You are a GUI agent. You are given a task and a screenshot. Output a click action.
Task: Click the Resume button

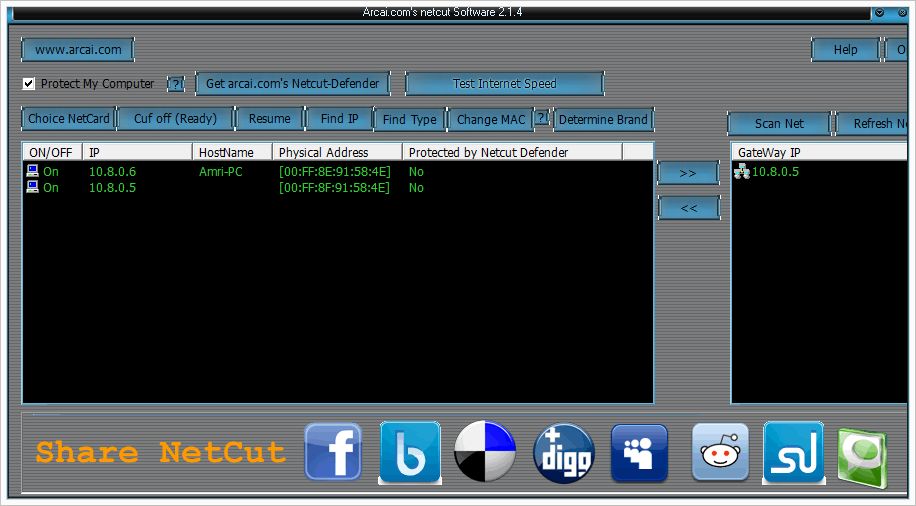[269, 119]
